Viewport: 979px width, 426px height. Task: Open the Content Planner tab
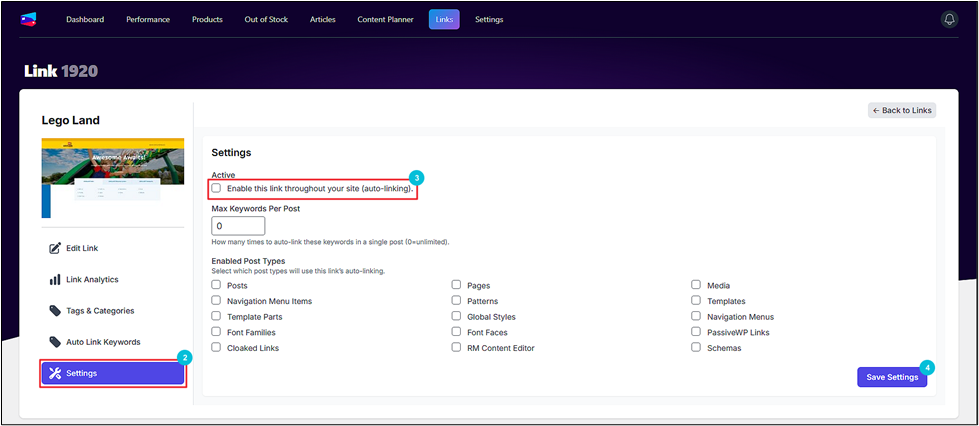click(385, 19)
